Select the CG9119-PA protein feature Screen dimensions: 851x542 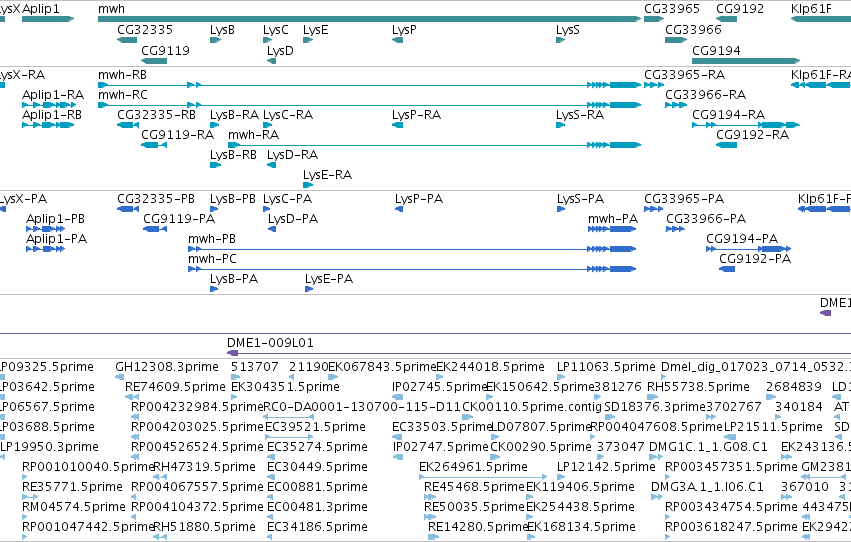155,229
